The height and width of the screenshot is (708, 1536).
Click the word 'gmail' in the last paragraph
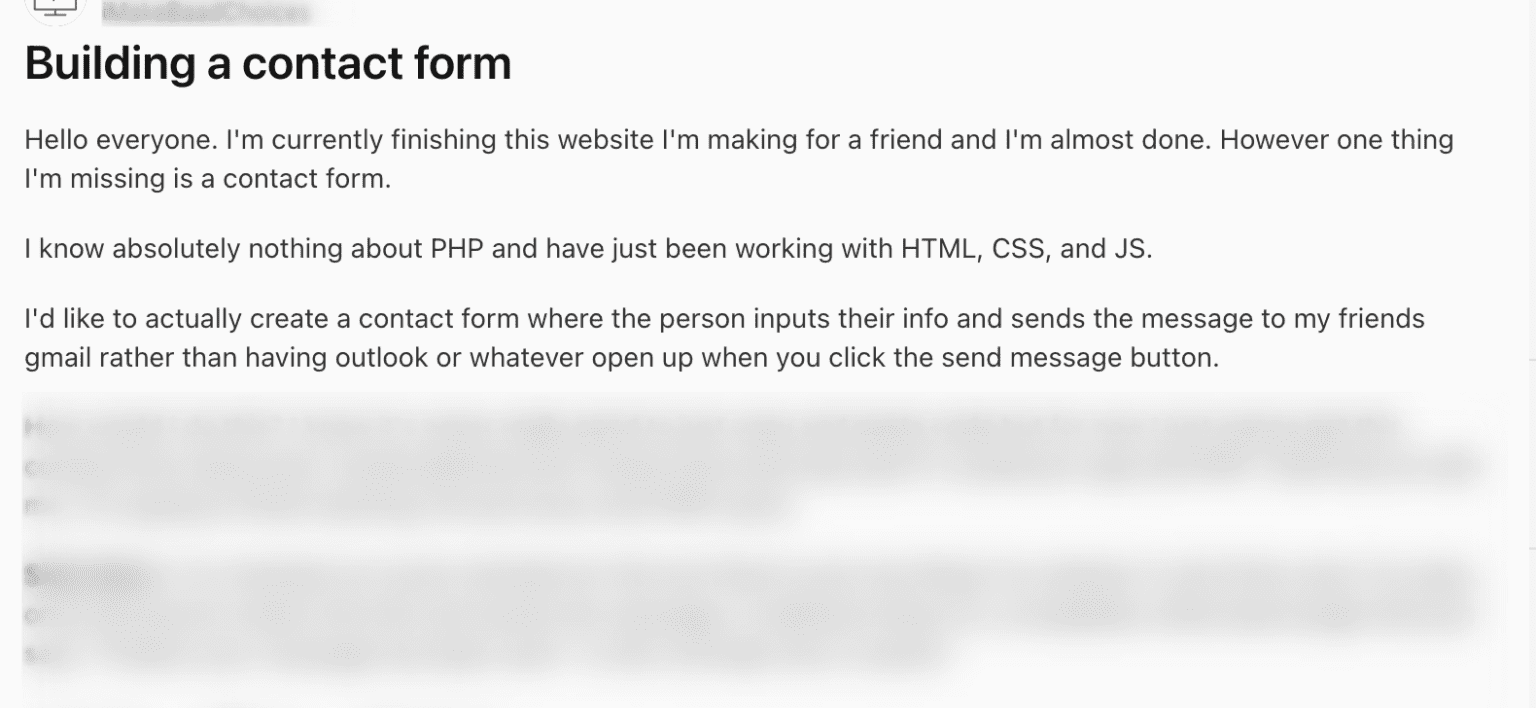pyautogui.click(x=57, y=358)
